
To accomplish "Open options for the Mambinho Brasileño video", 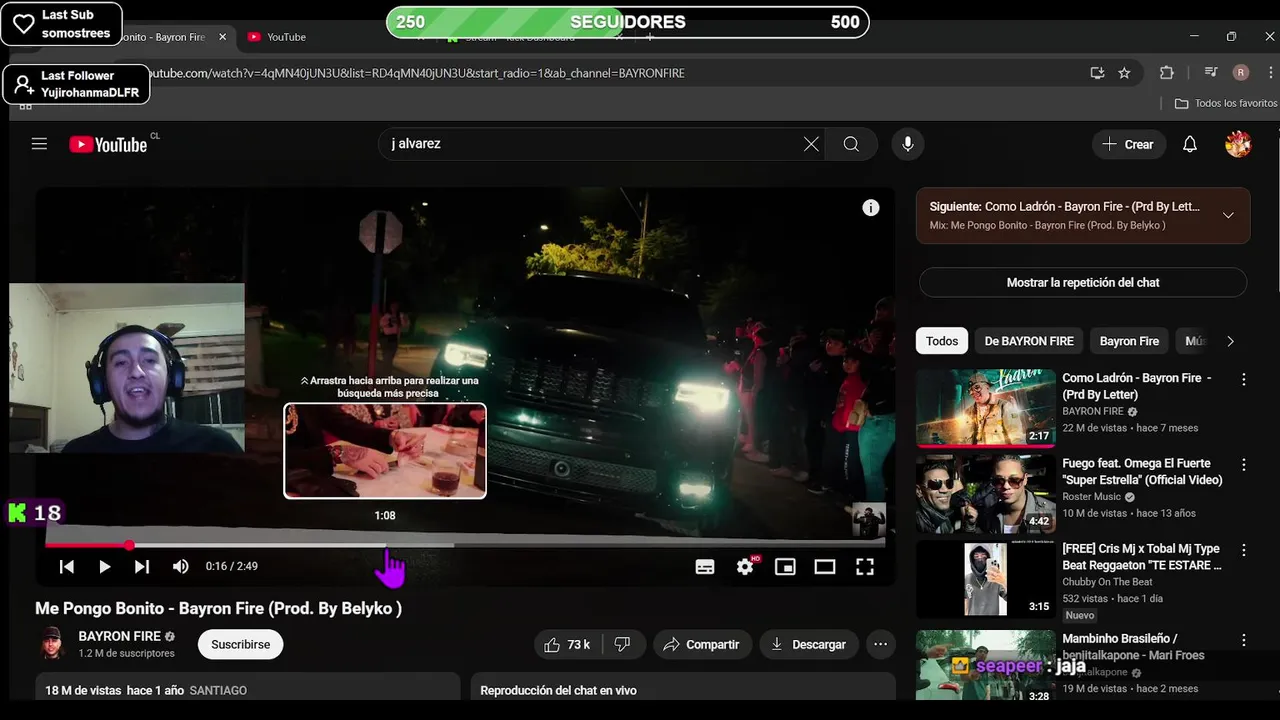I will (1244, 640).
